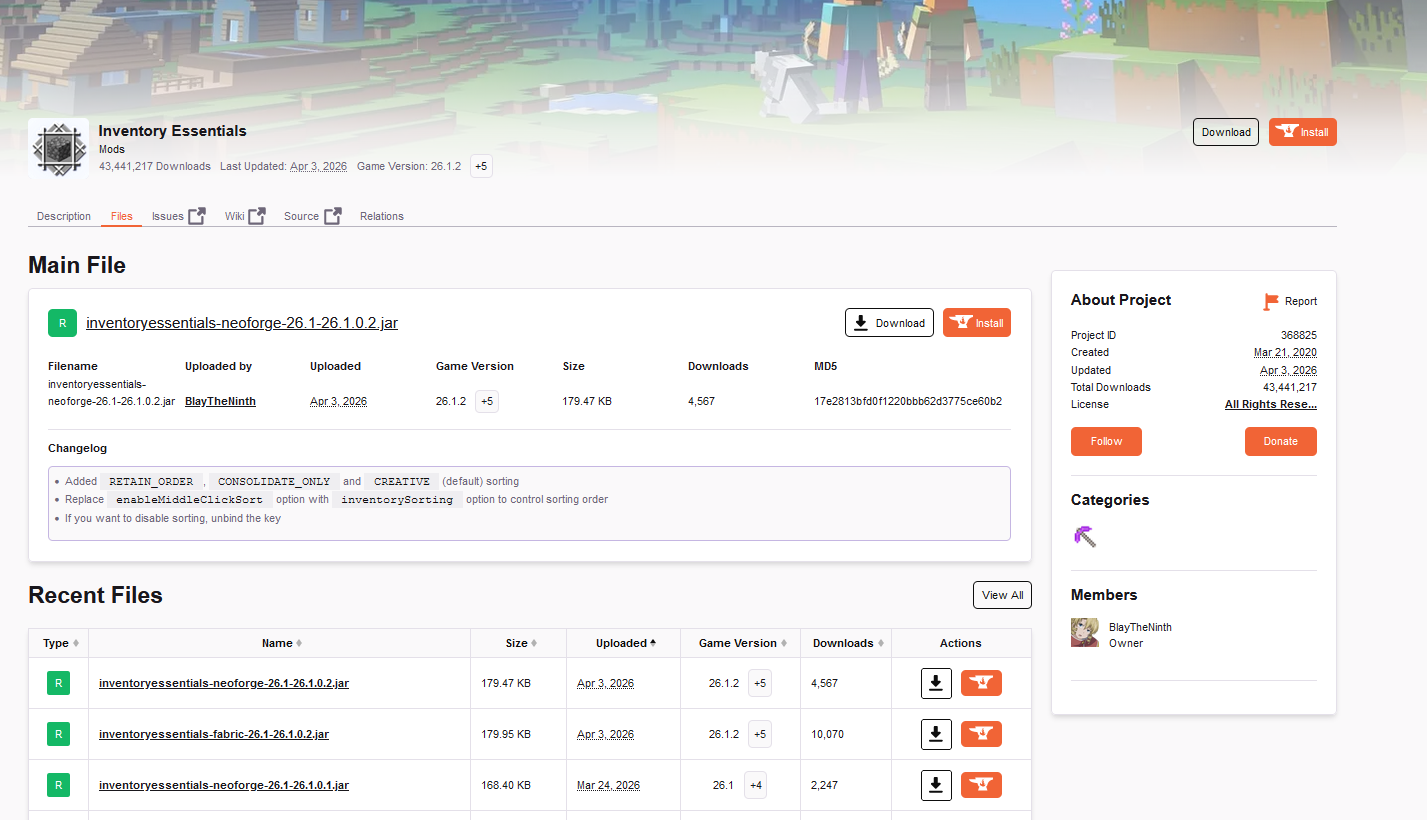Click R release badge in neoforge-26.1-26.1.0.1 row
This screenshot has height=820, width=1427.
58,785
